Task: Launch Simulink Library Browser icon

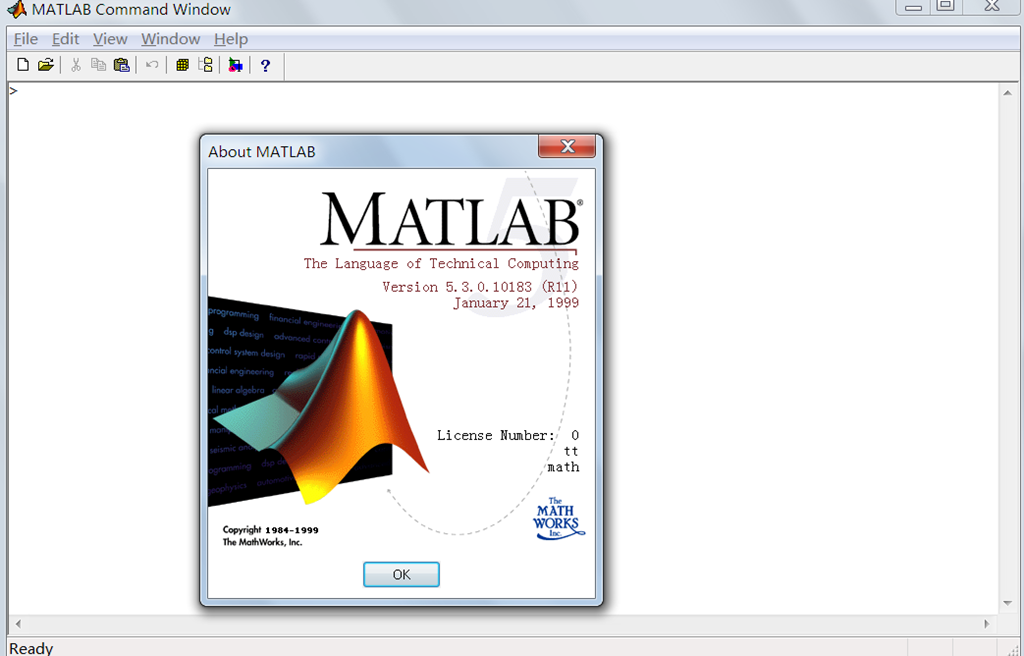Action: click(235, 65)
